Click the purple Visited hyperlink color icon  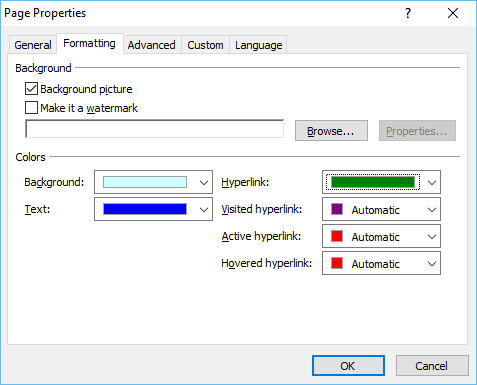pyautogui.click(x=337, y=209)
